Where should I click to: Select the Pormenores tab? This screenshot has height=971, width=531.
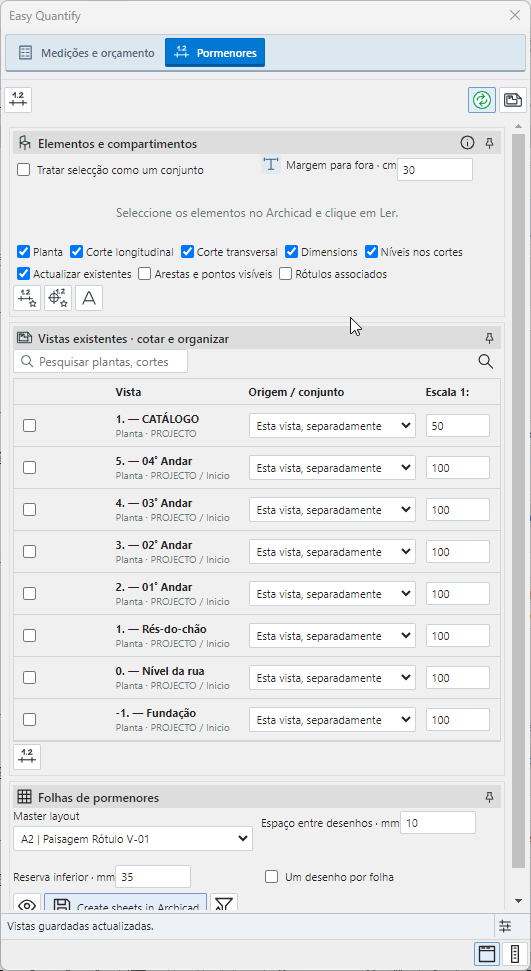click(x=215, y=53)
